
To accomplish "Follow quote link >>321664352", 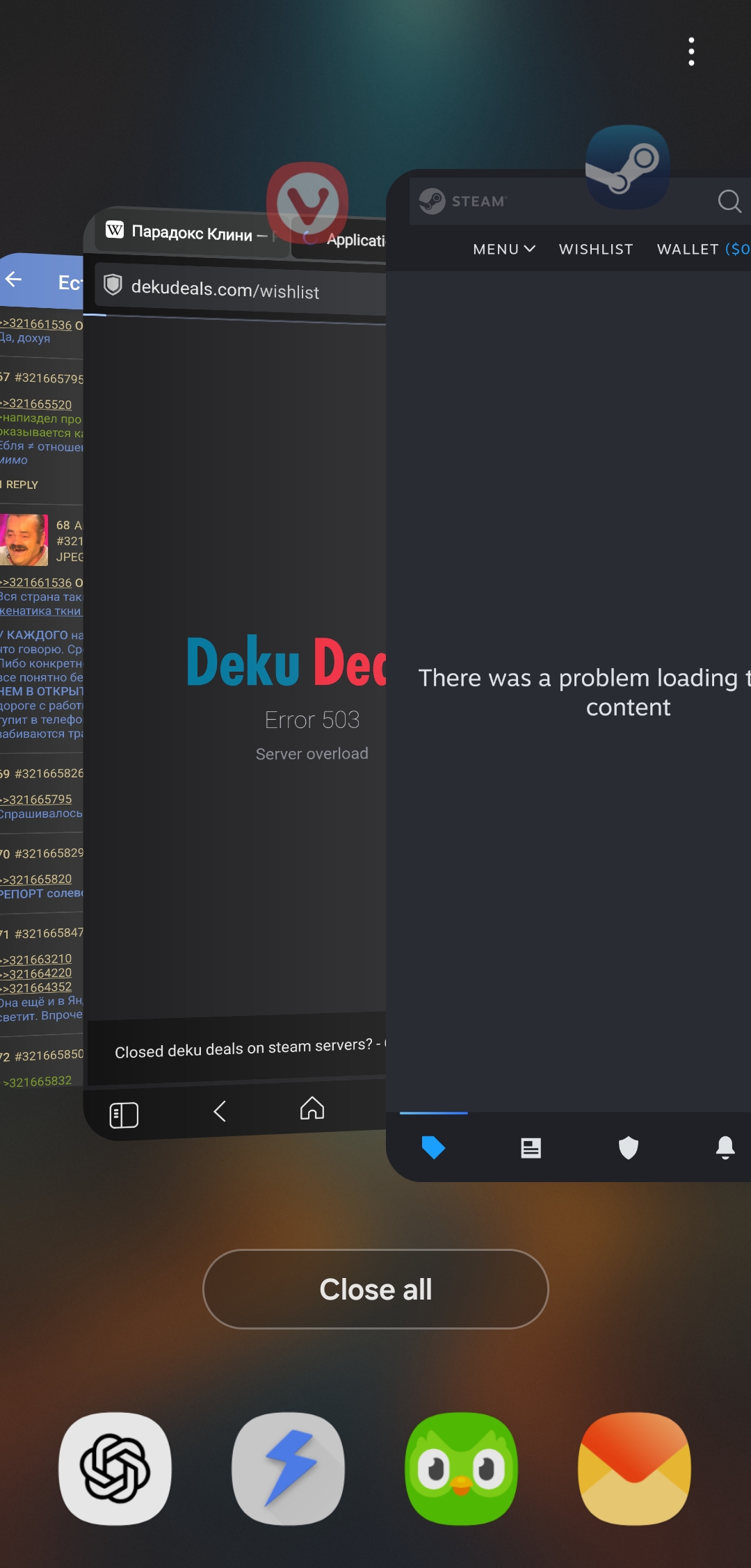I will click(x=36, y=987).
